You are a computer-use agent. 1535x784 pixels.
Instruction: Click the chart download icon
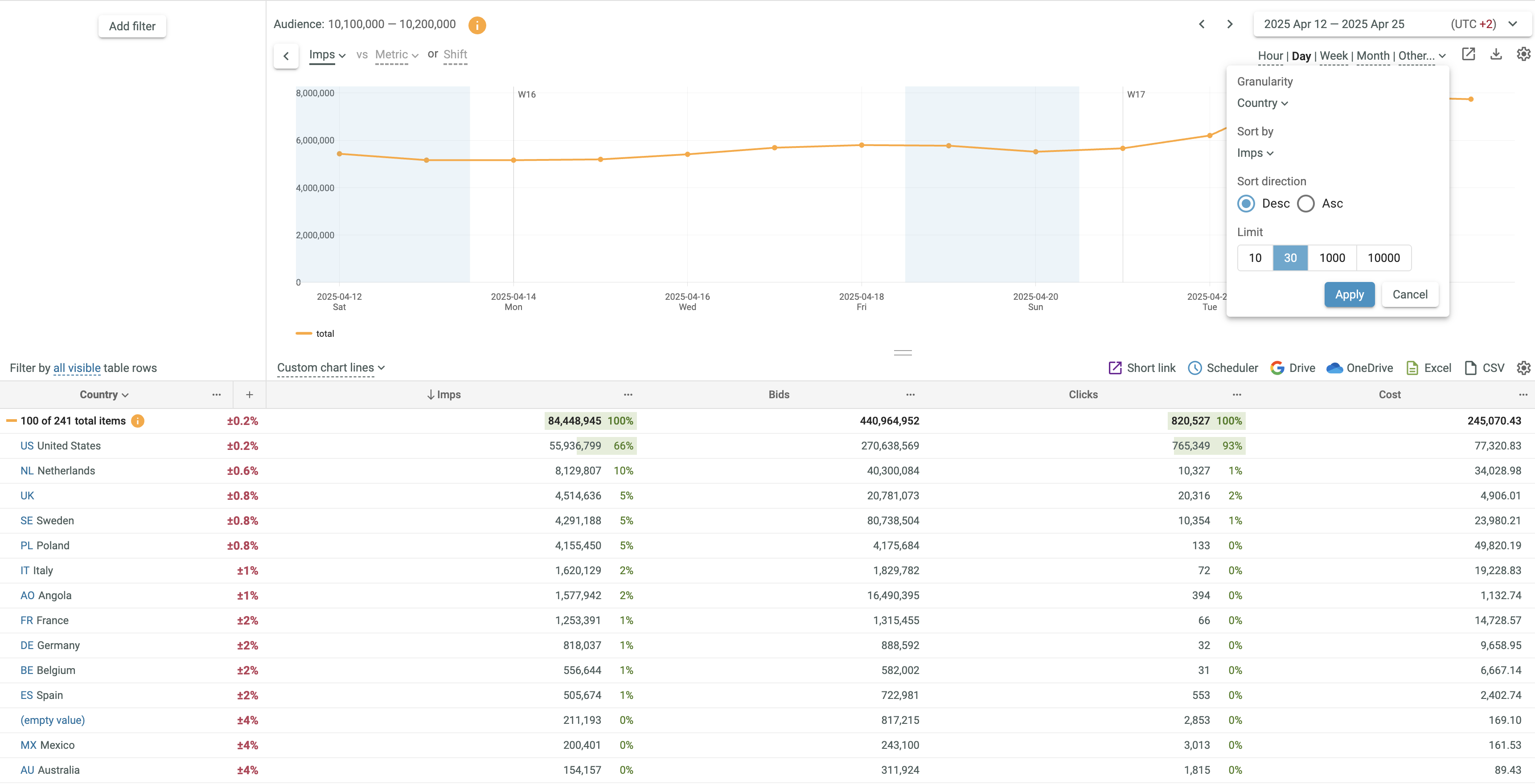point(1496,55)
